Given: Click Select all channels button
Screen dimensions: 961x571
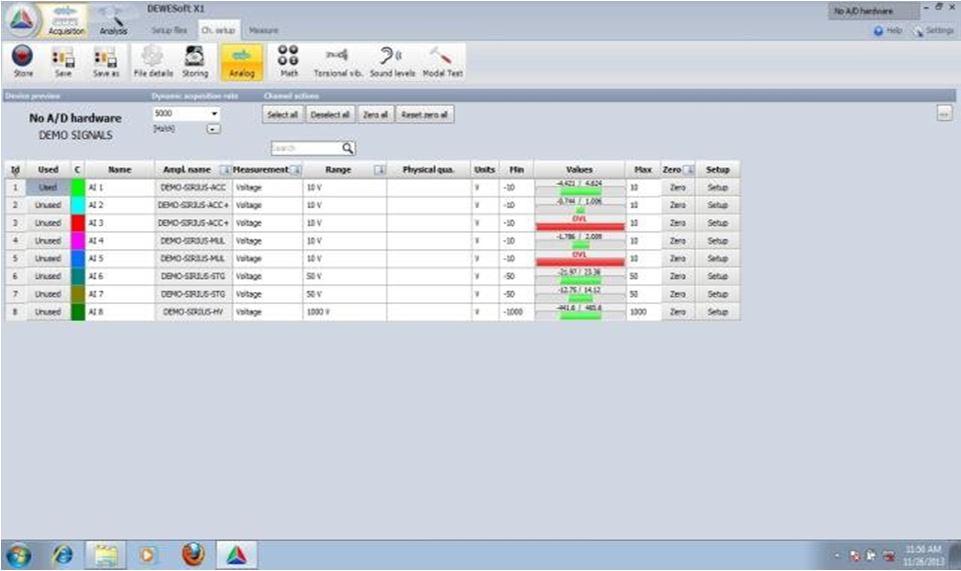Looking at the screenshot, I should tap(283, 115).
